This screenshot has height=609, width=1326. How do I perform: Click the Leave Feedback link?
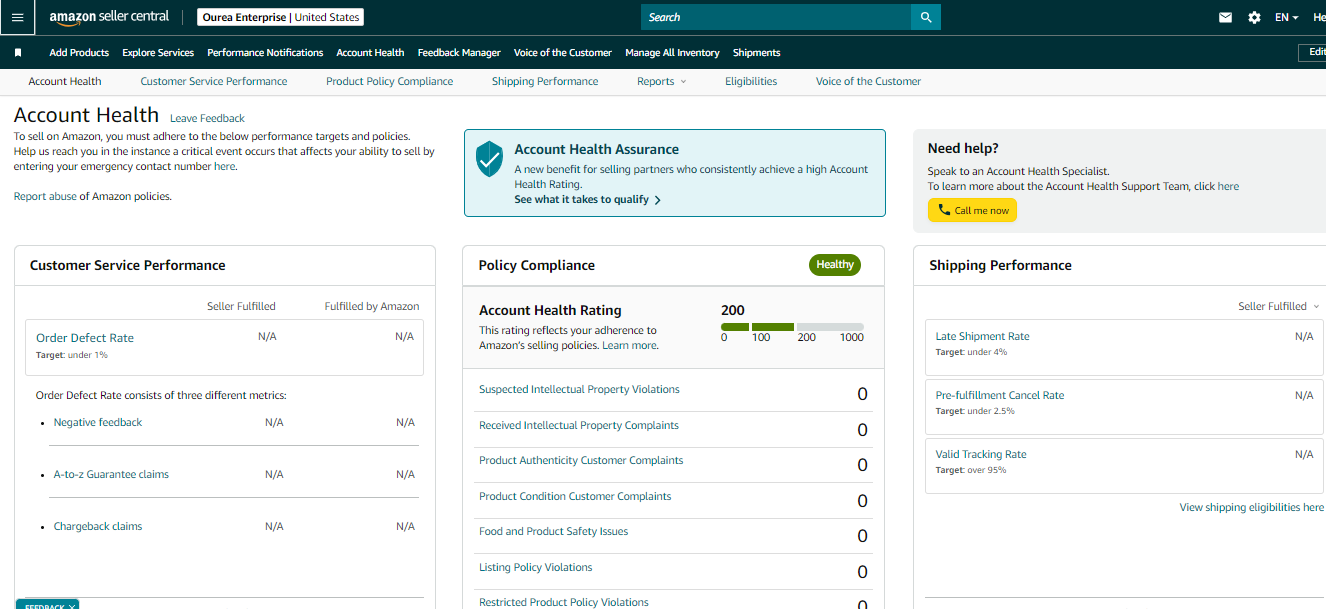207,118
